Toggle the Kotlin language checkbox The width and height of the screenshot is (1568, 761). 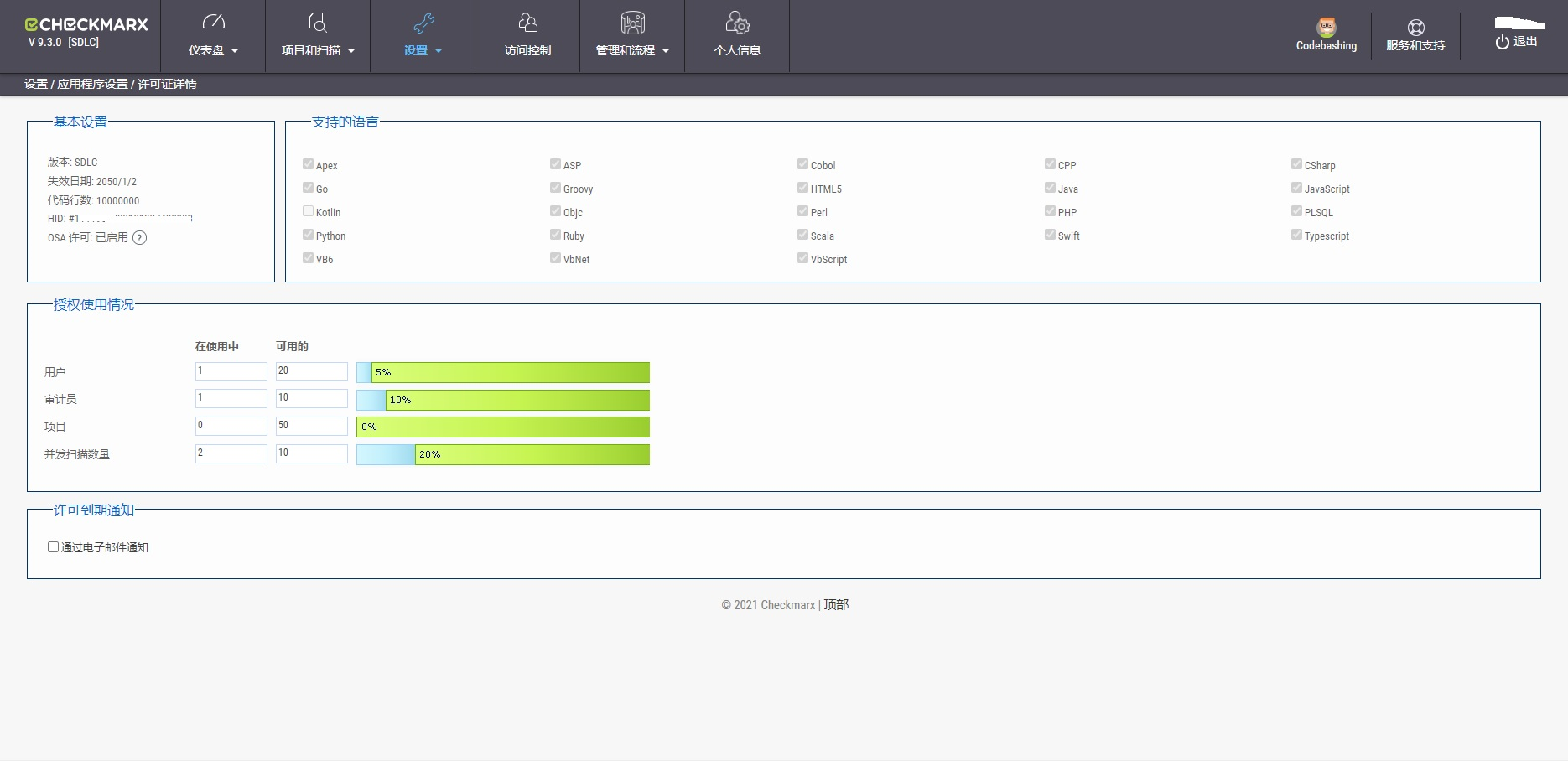pyautogui.click(x=308, y=211)
